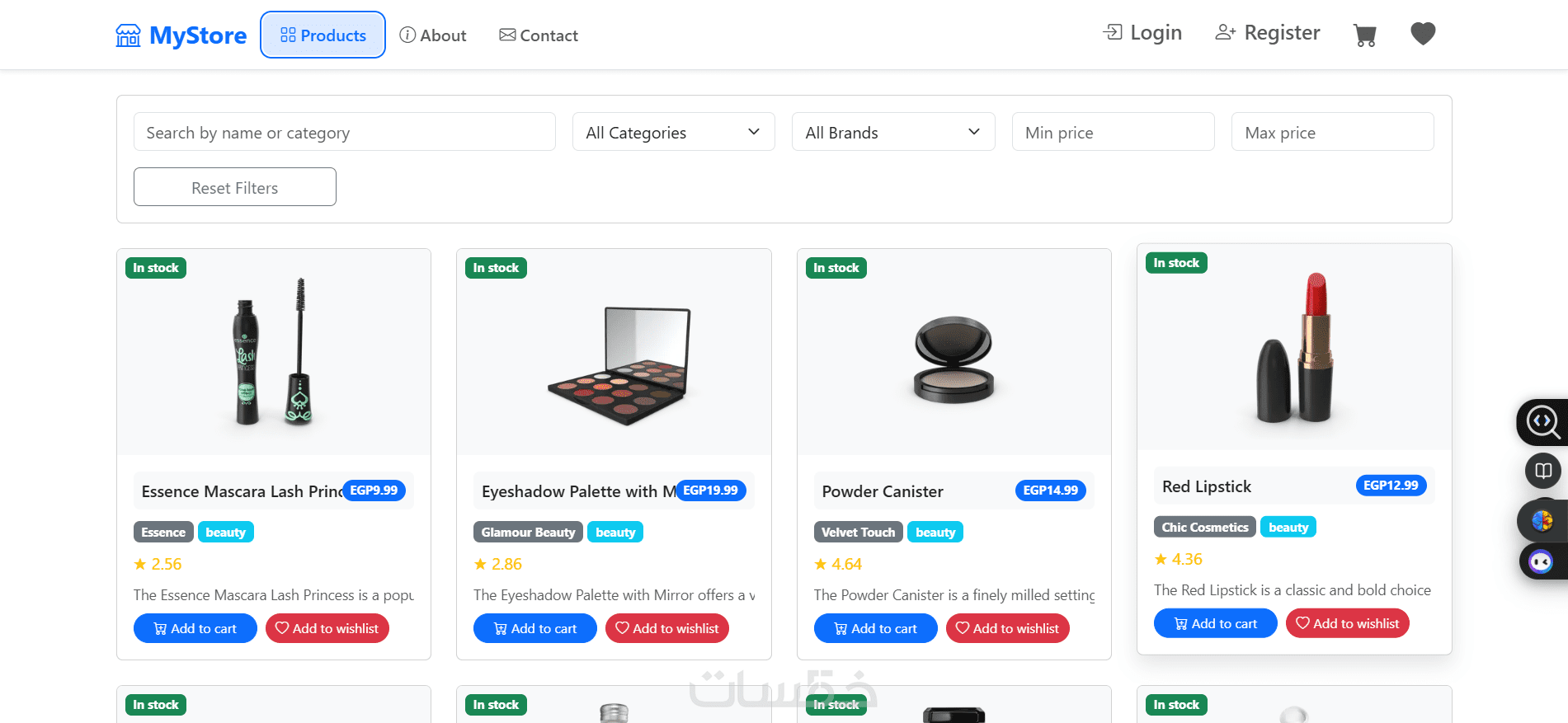Viewport: 1568px width, 723px height.
Task: Focus the Min price input field
Action: click(1113, 132)
